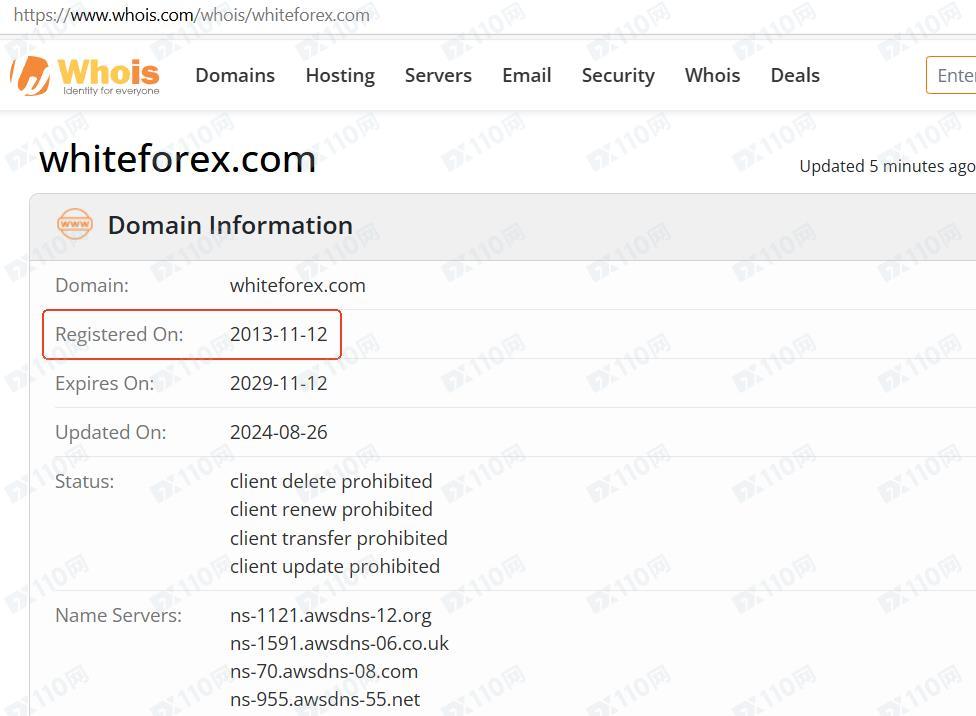Click the 'Updated 5 minutes ago' text
The width and height of the screenshot is (976, 716).
click(x=887, y=166)
